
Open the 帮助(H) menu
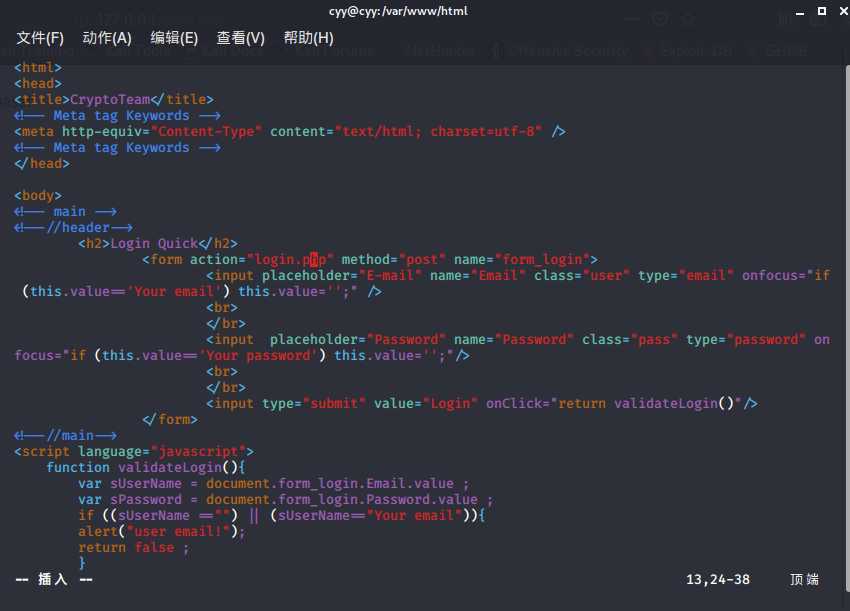[x=308, y=38]
